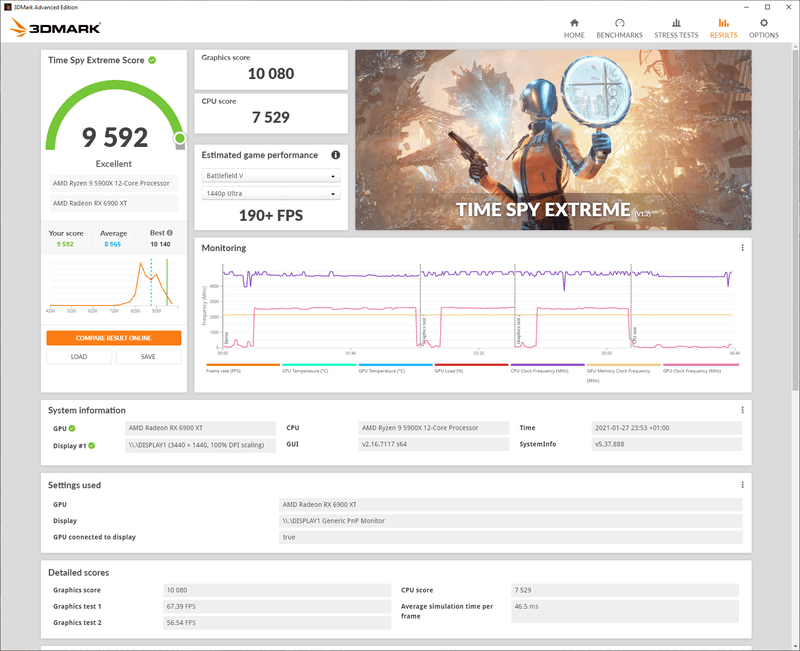Click the Load button
This screenshot has height=651, width=800.
(x=79, y=357)
